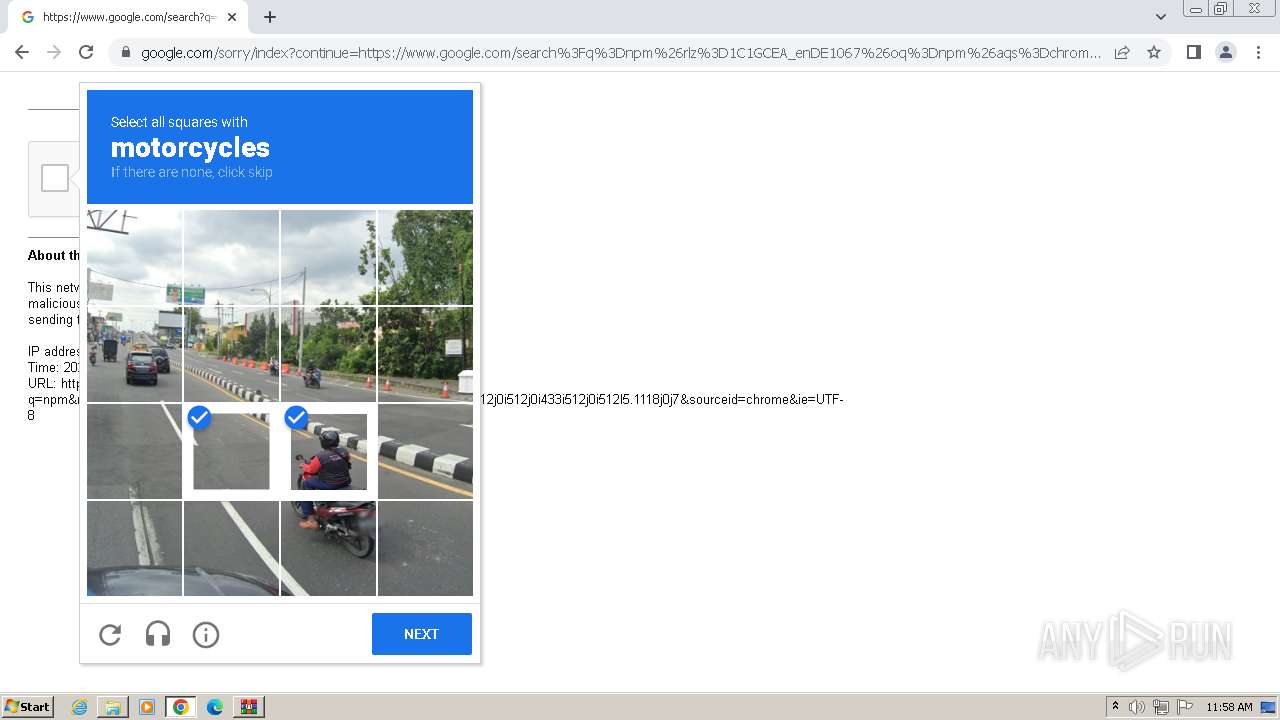
Task: Click the NEXT button
Action: coord(421,634)
